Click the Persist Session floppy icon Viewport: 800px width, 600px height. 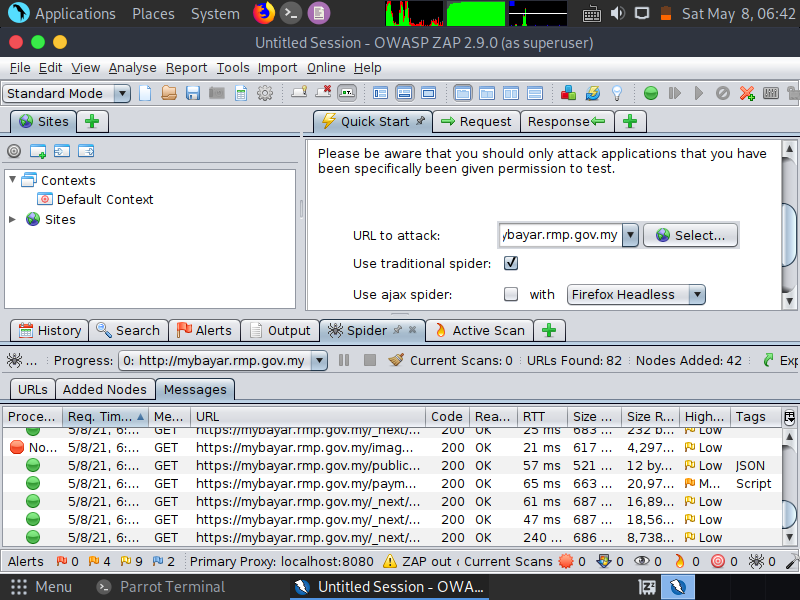pos(193,93)
